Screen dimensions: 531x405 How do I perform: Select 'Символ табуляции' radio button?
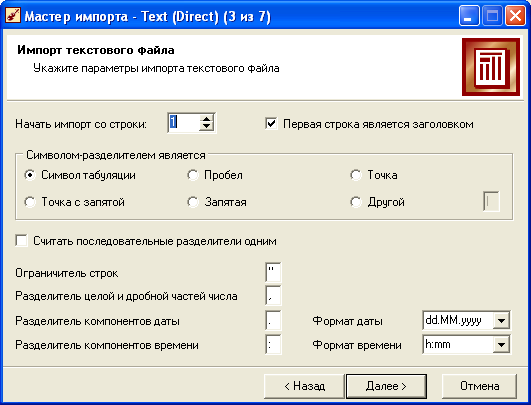30,175
